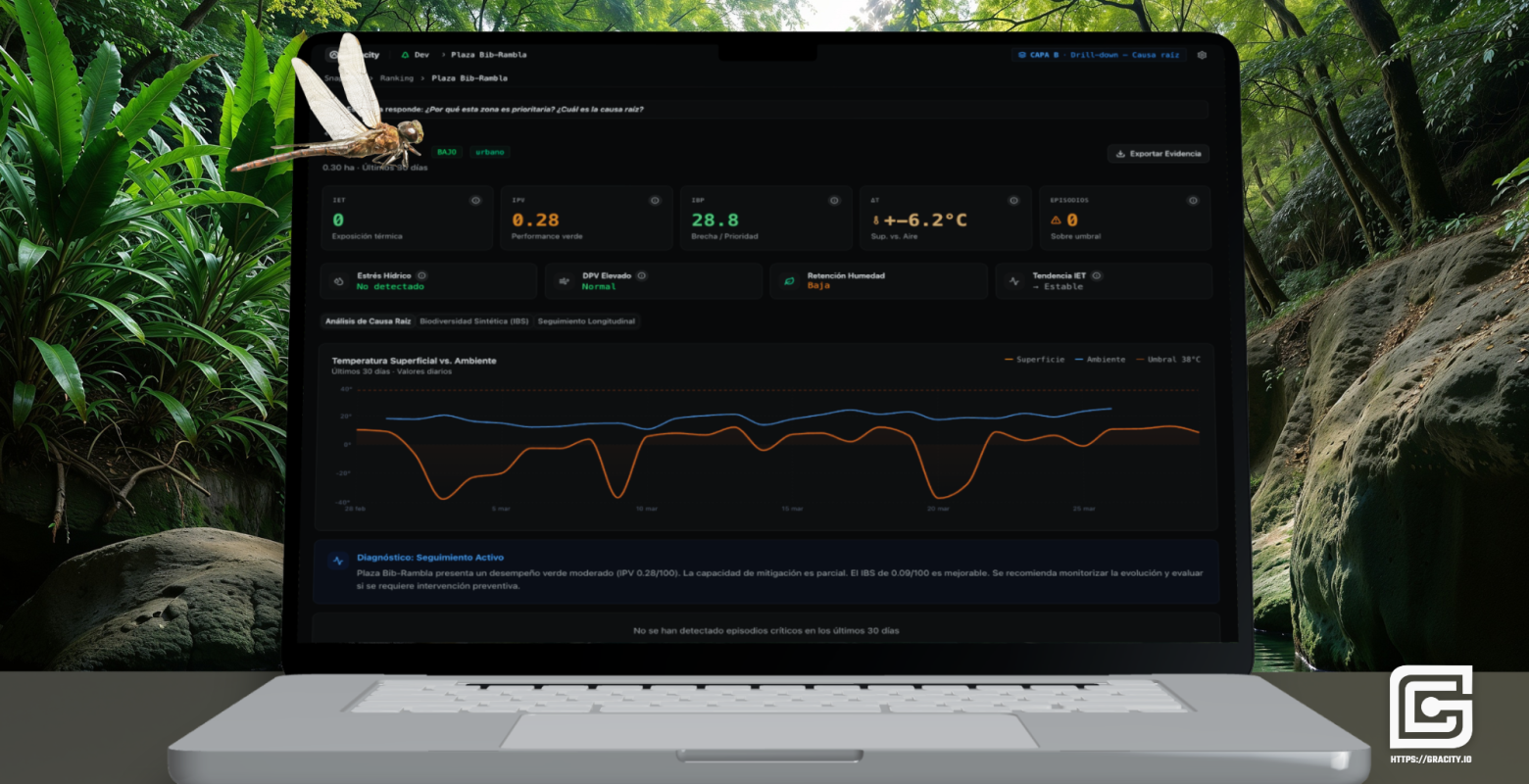Toggle Ambiente series in chart legend
1529x784 pixels.
tap(1100, 360)
